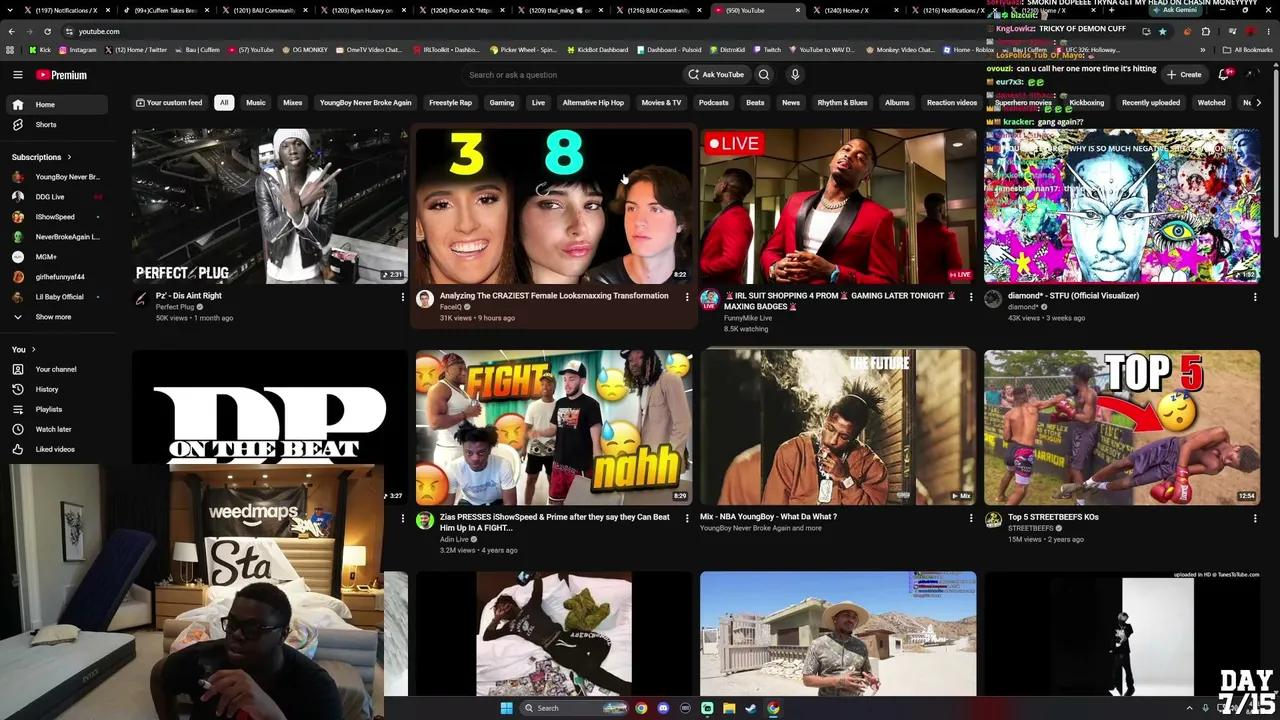Open the YouTube guide hamburger menu
This screenshot has width=1280, height=720.
[18, 75]
